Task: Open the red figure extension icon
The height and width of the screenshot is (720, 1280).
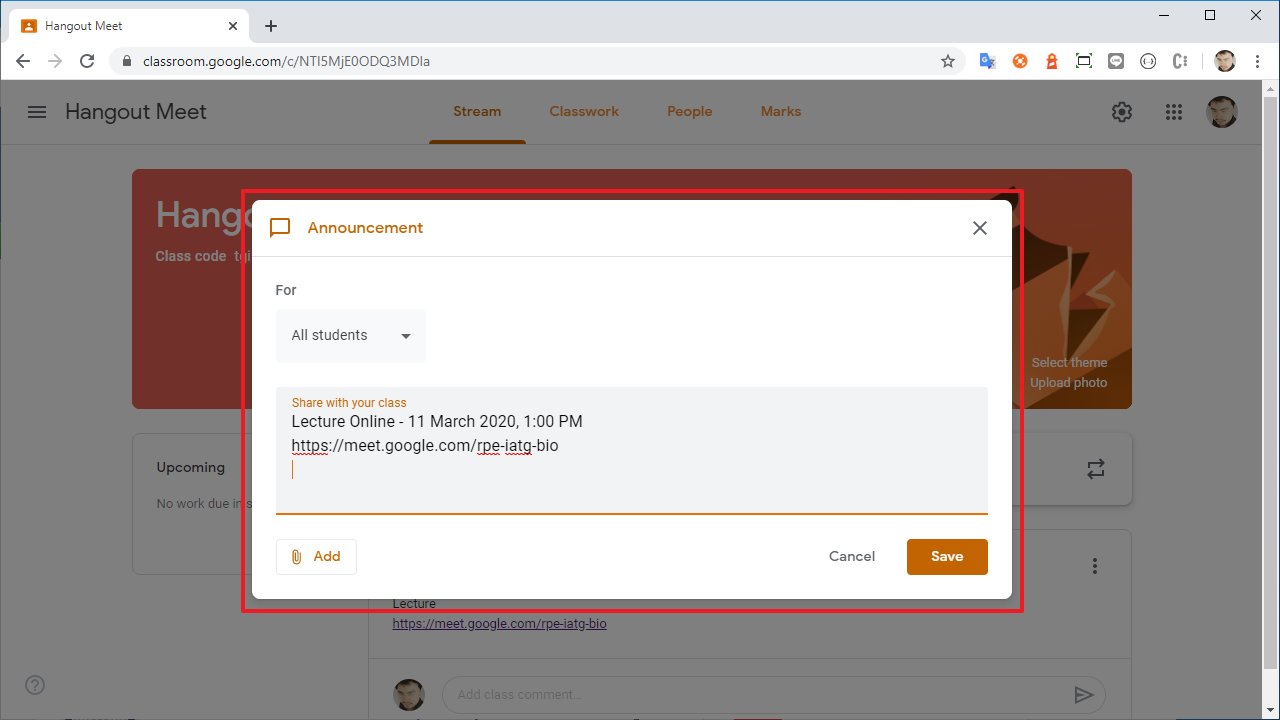Action: click(1052, 61)
